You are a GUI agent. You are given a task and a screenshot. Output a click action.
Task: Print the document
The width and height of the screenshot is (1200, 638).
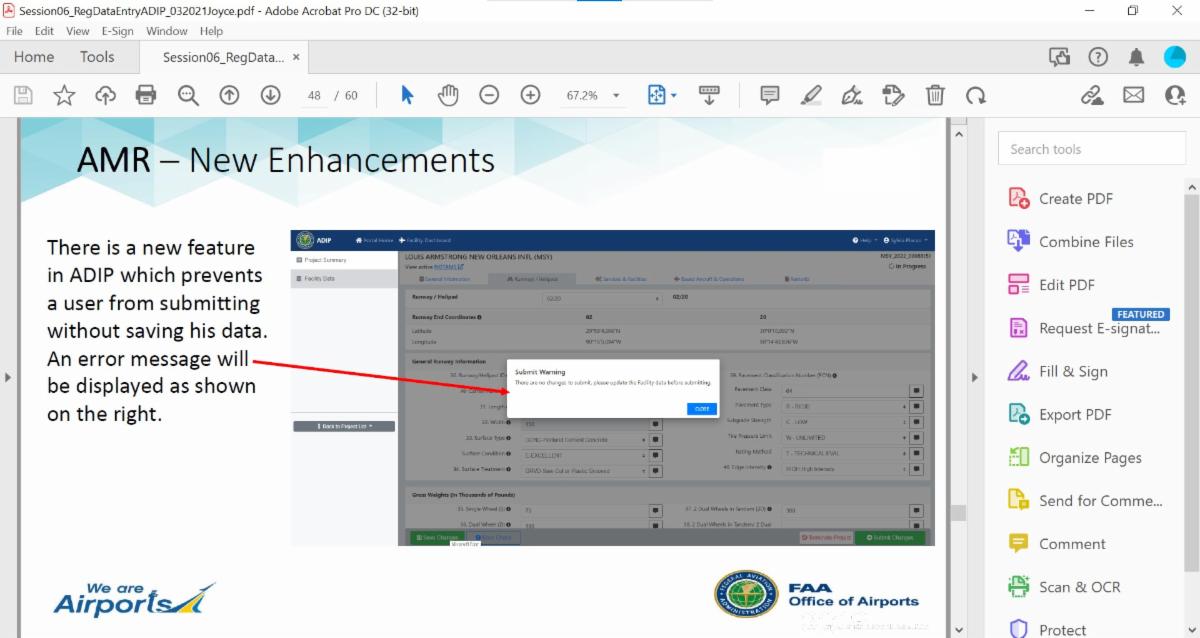146,95
